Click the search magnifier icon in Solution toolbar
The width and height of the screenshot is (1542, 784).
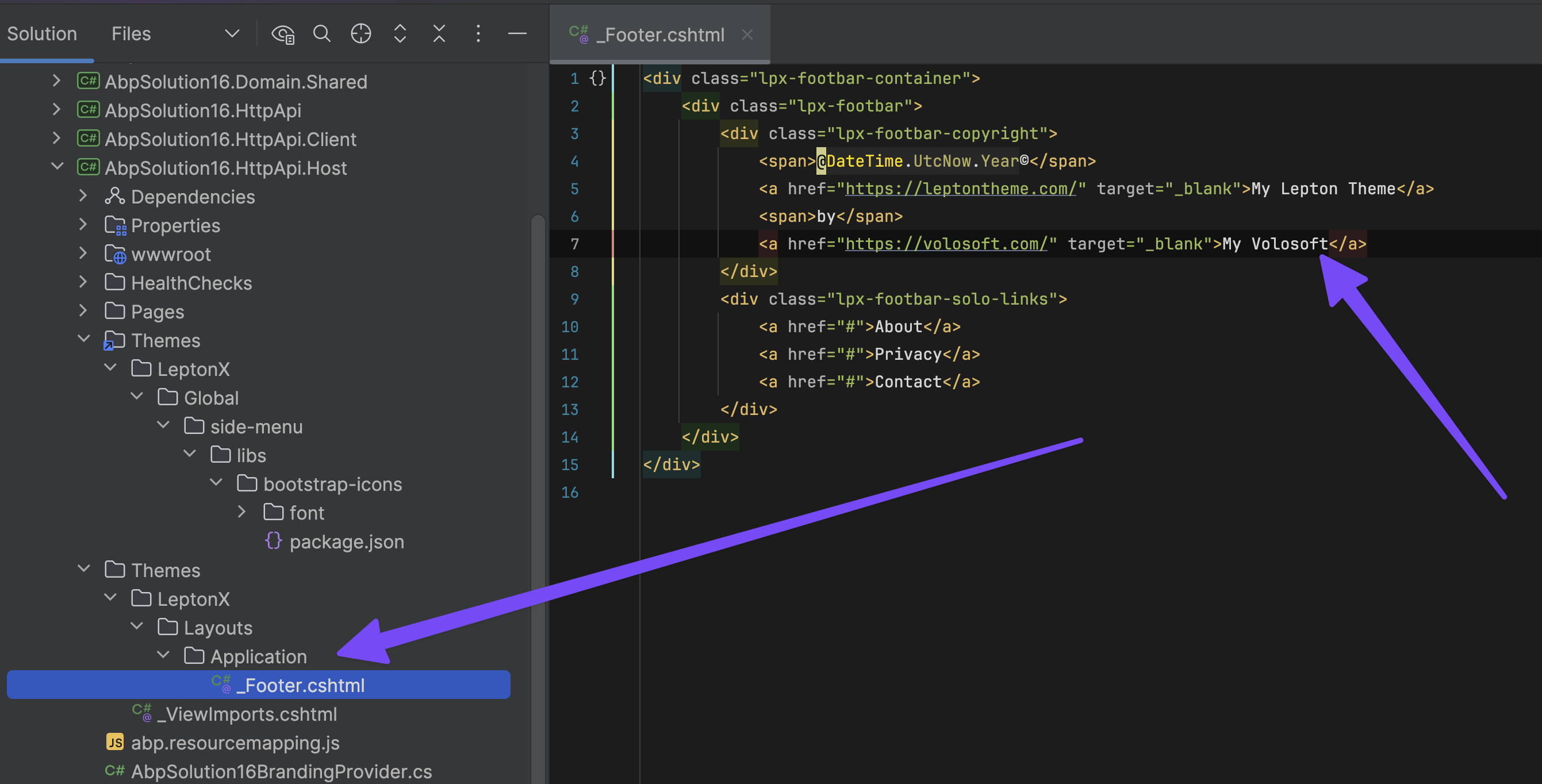click(321, 34)
